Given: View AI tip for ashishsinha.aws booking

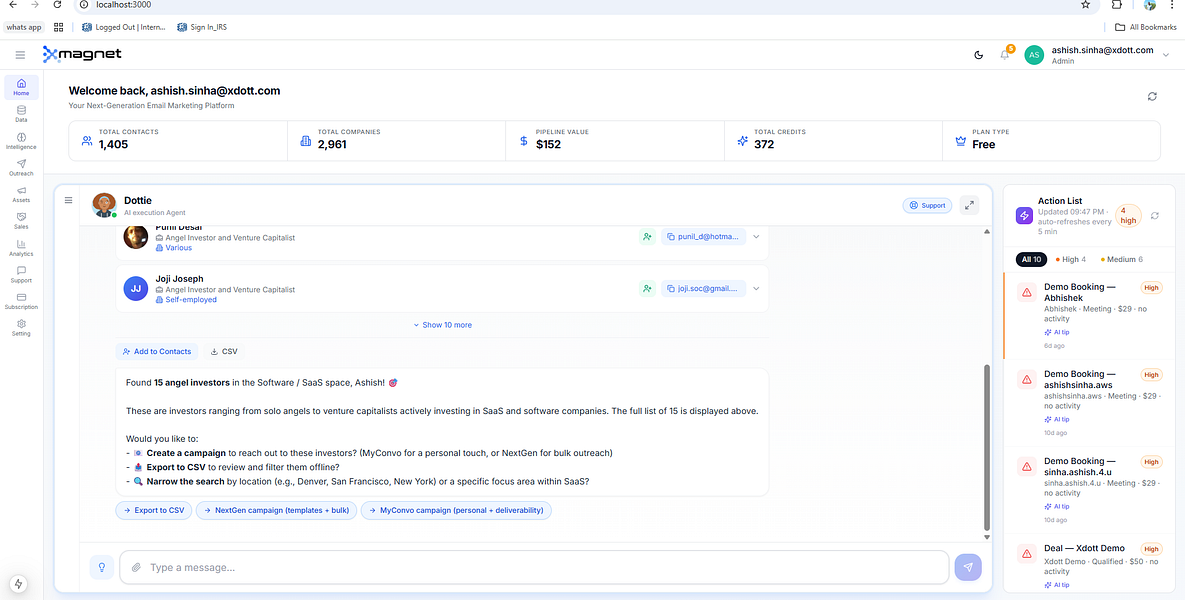Looking at the screenshot, I should 1057,419.
